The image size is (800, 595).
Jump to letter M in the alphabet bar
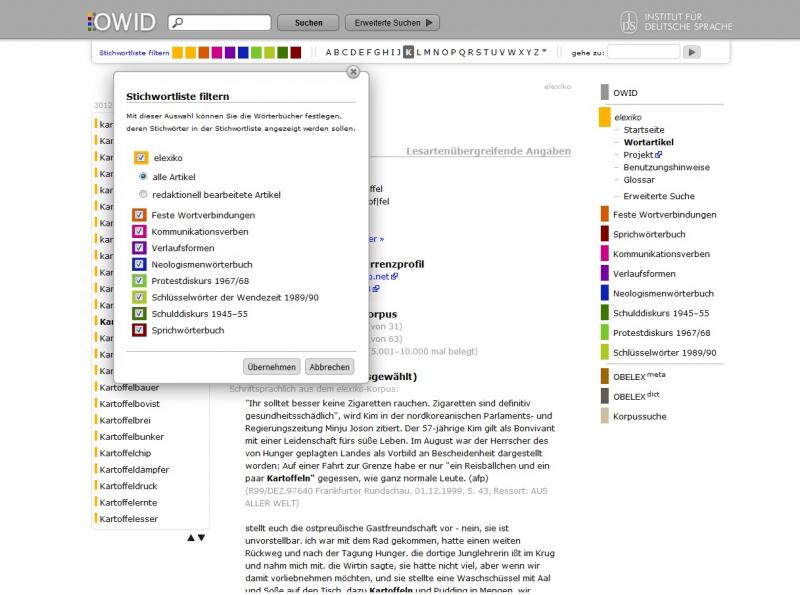[x=428, y=52]
